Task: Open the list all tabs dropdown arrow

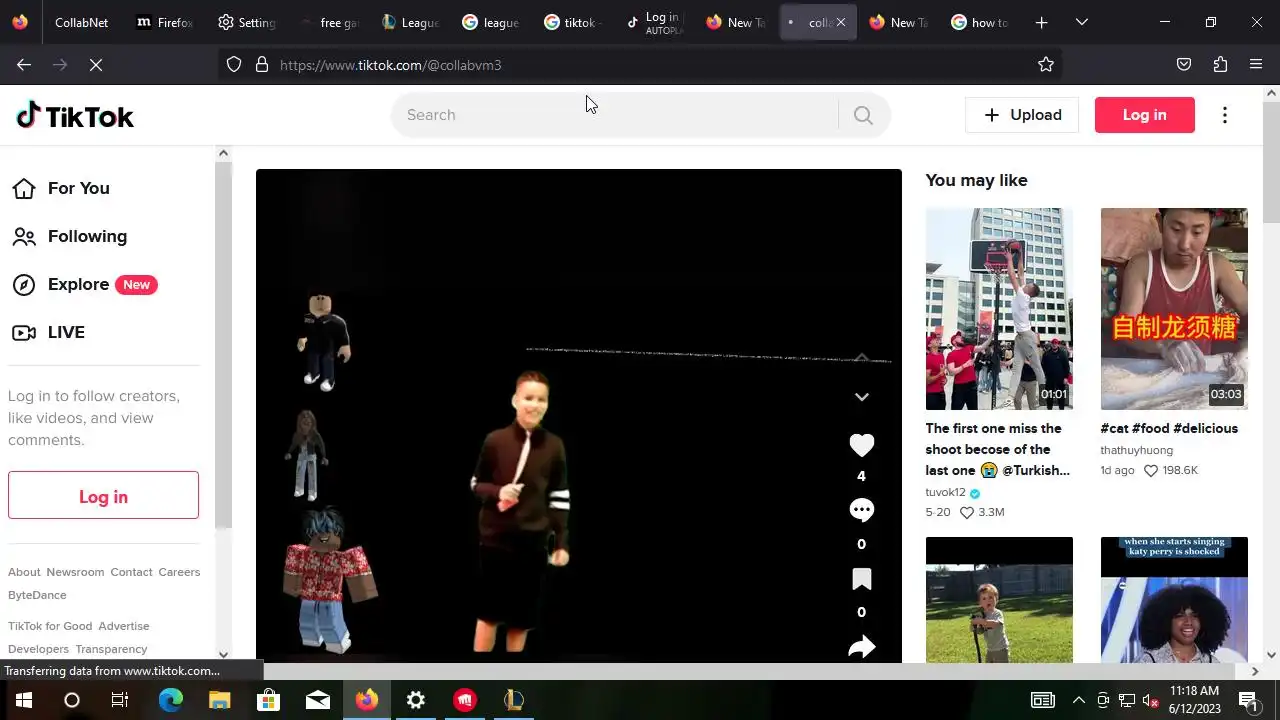Action: pos(1081,22)
